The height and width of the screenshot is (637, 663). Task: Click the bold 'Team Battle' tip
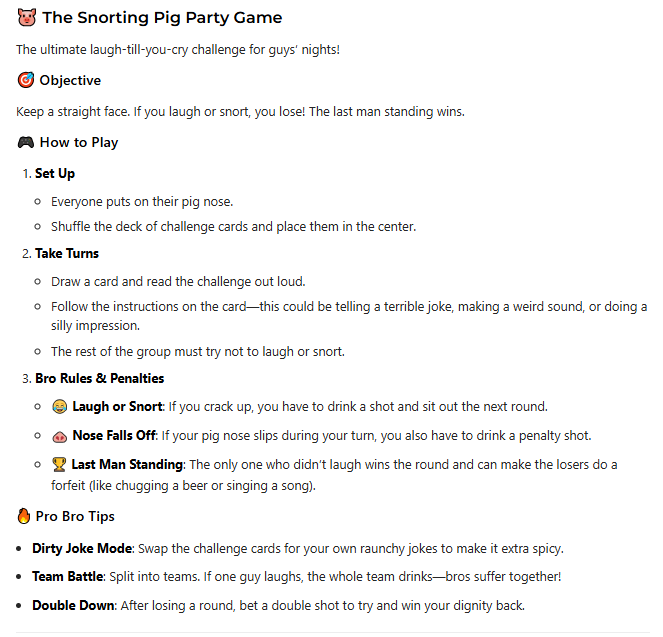(x=68, y=577)
